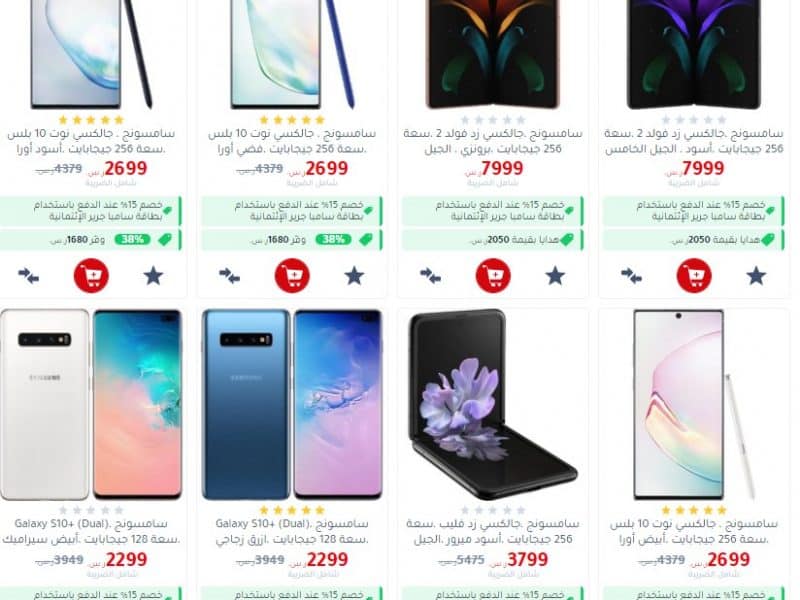Compare the black Note 10 Plus arrows icon
This screenshot has width=800, height=600.
[29, 276]
